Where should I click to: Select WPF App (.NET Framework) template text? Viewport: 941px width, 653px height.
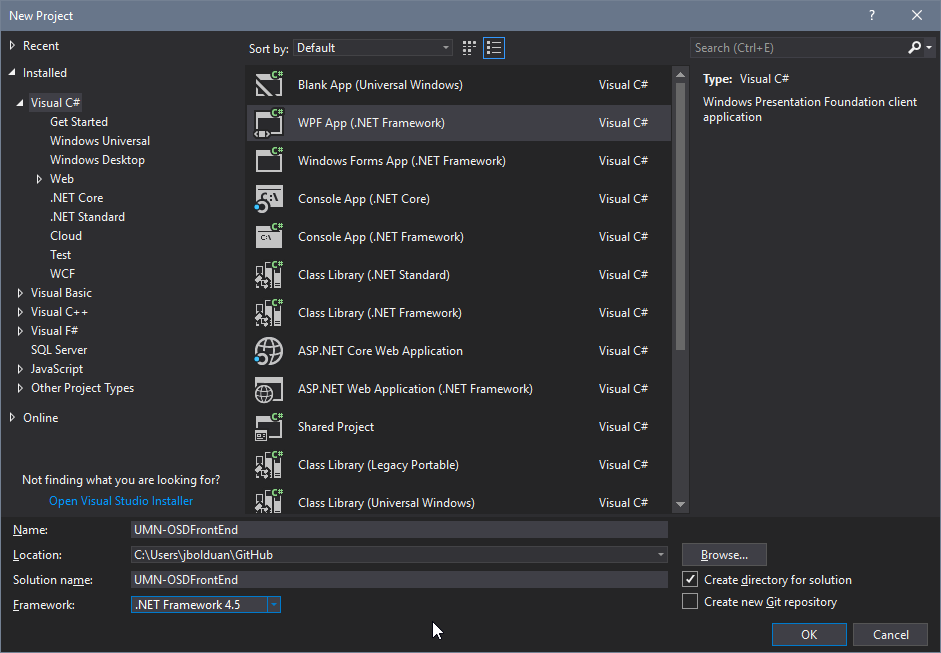[371, 122]
